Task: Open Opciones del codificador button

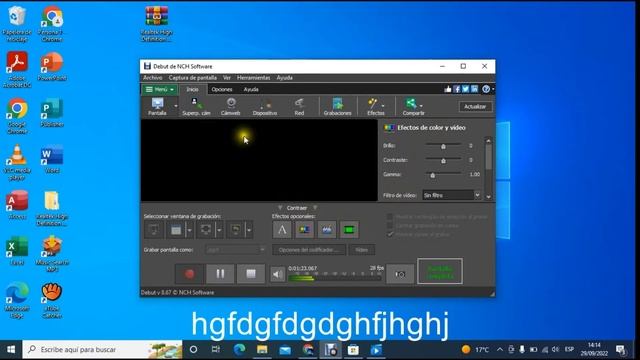Action: tap(309, 250)
